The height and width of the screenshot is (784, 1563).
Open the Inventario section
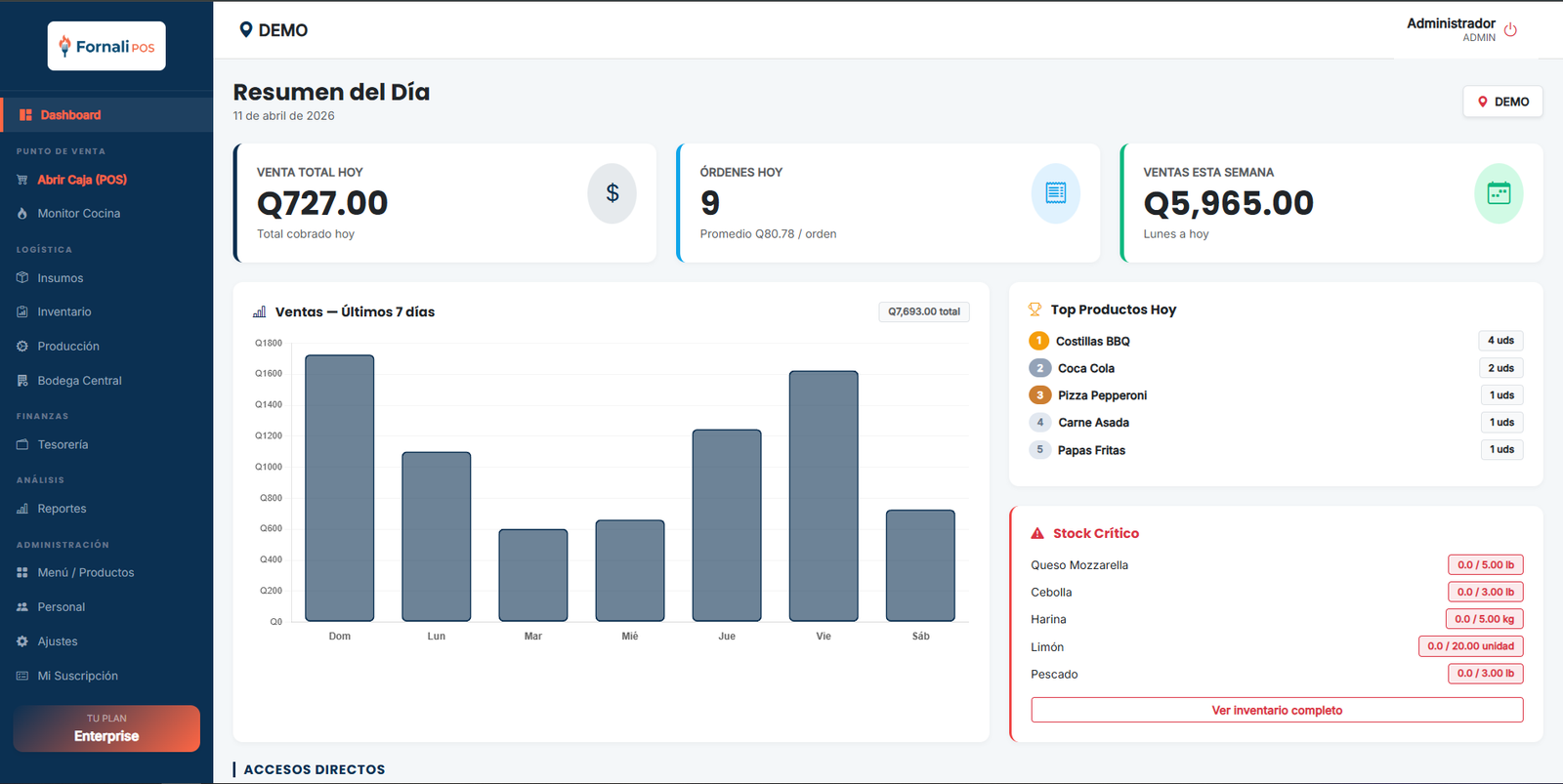click(x=64, y=312)
